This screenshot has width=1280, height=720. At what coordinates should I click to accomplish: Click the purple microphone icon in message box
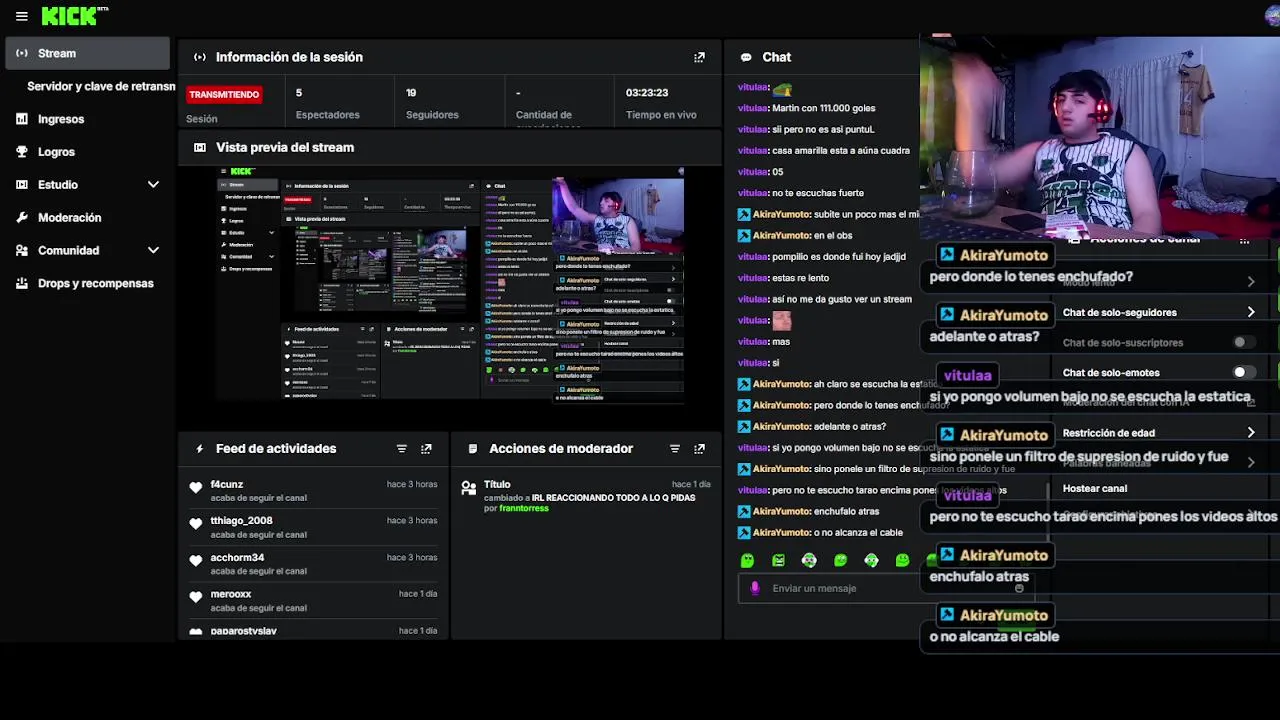point(755,588)
